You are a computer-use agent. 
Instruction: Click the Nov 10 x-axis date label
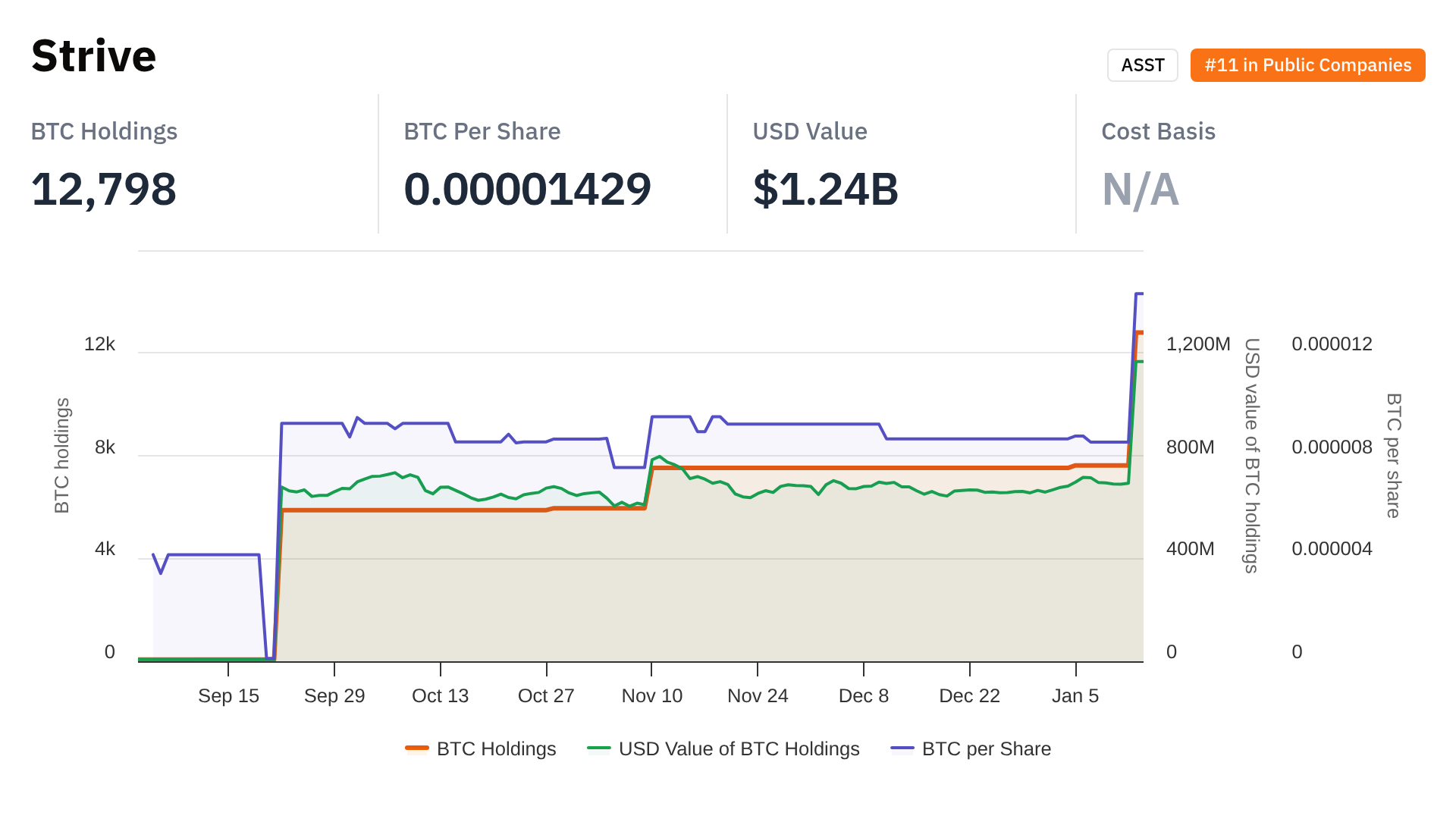click(x=651, y=696)
